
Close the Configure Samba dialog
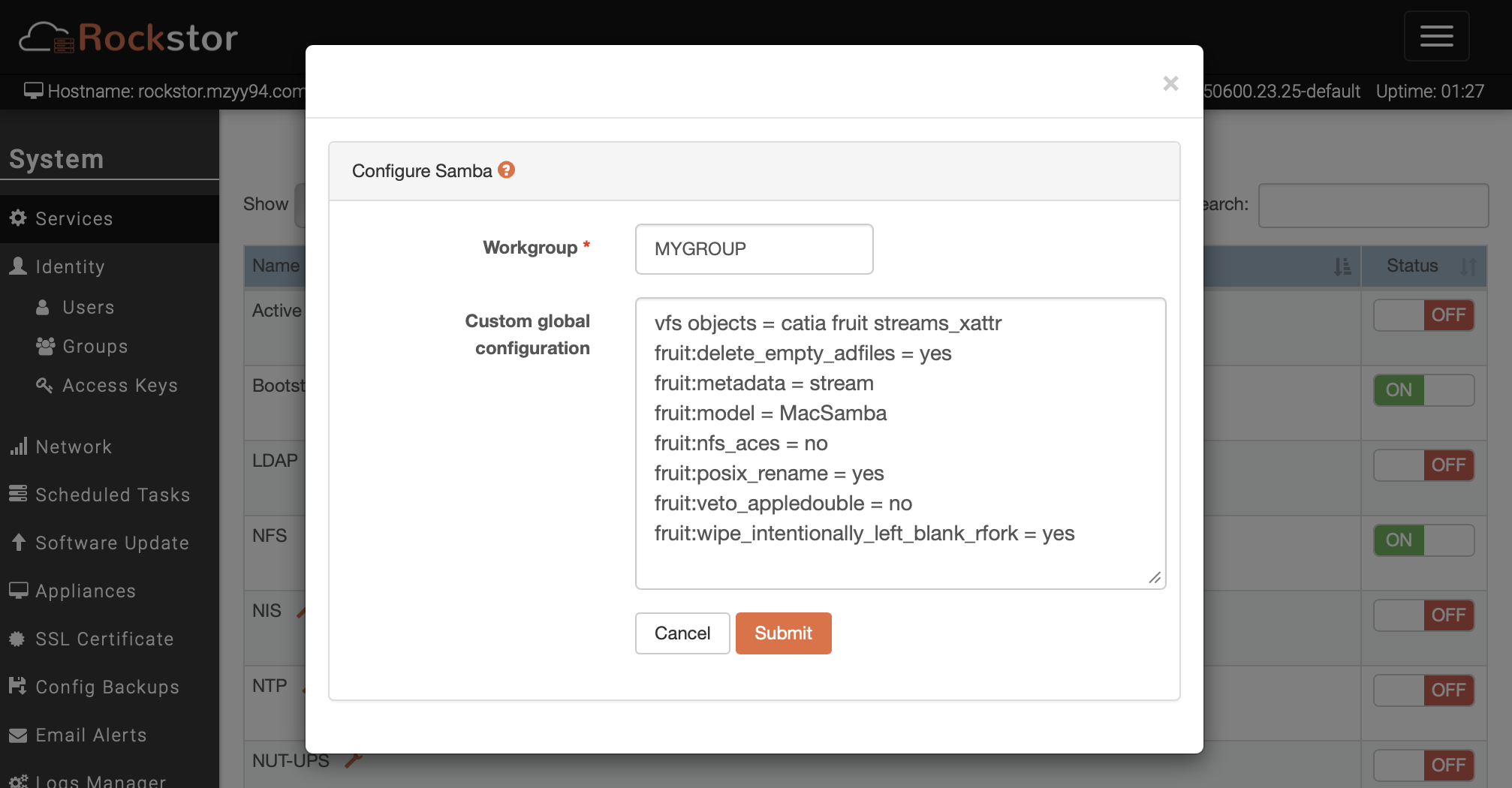1170,83
